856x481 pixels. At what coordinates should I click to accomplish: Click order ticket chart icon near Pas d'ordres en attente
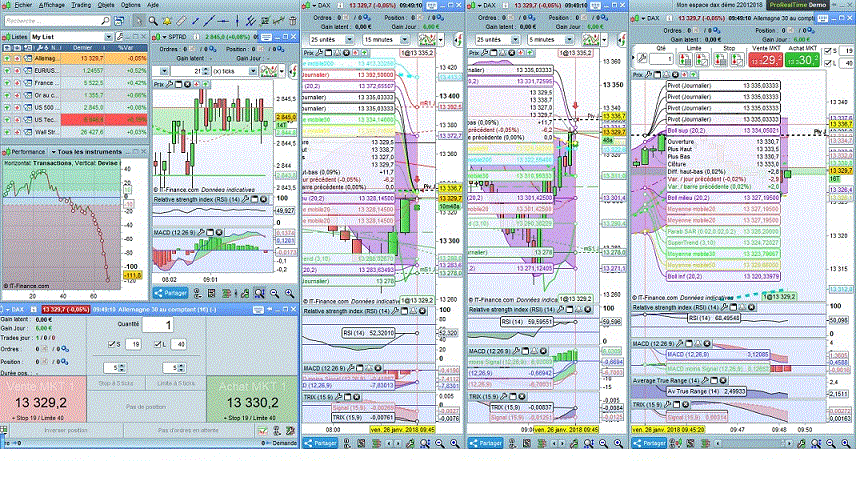click(x=263, y=431)
